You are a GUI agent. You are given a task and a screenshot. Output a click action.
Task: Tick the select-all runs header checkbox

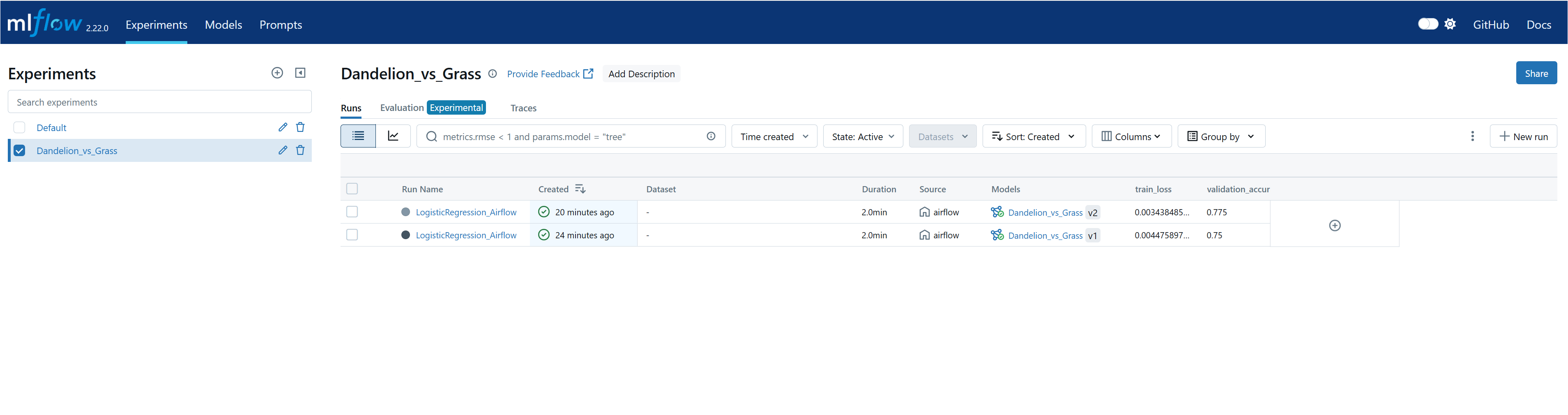tap(352, 189)
